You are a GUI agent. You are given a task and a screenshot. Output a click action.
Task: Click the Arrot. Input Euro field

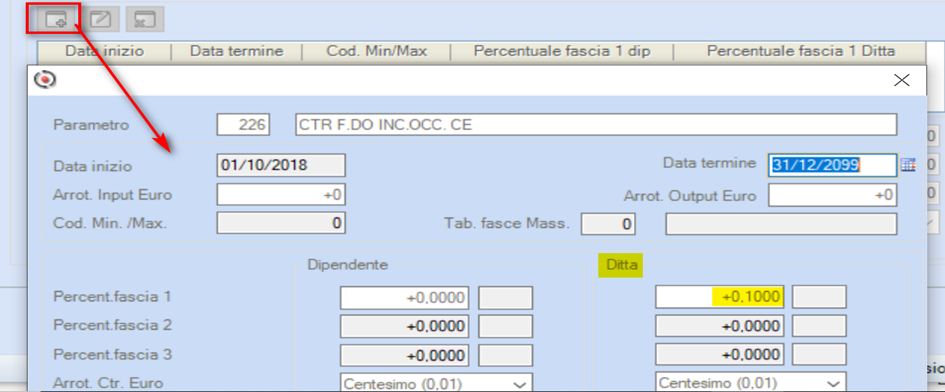(x=281, y=195)
